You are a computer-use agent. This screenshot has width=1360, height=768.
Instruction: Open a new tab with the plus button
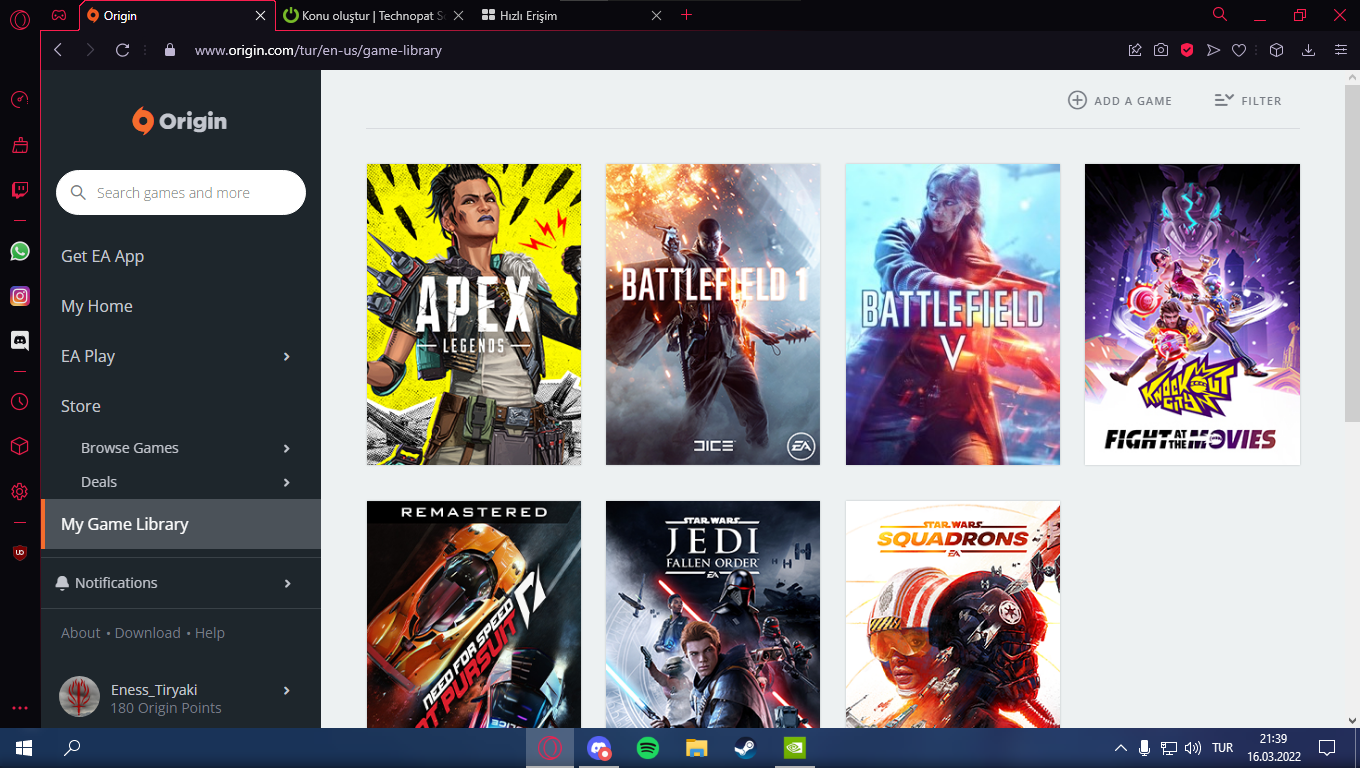(x=686, y=15)
